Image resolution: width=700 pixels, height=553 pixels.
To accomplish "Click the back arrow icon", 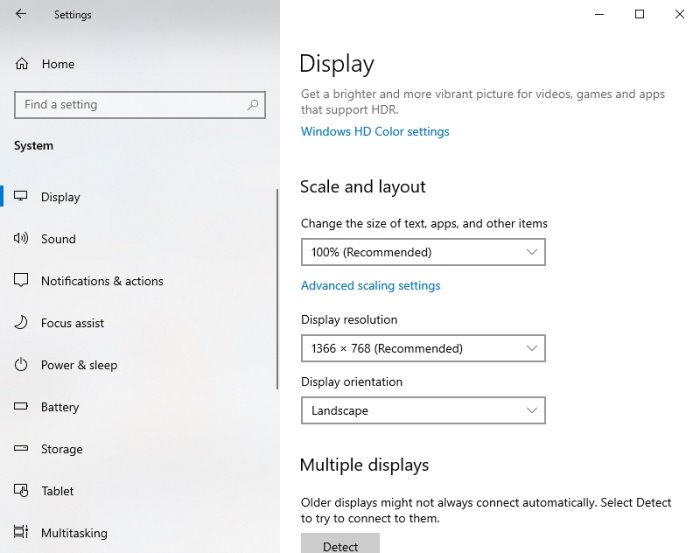I will coord(21,14).
